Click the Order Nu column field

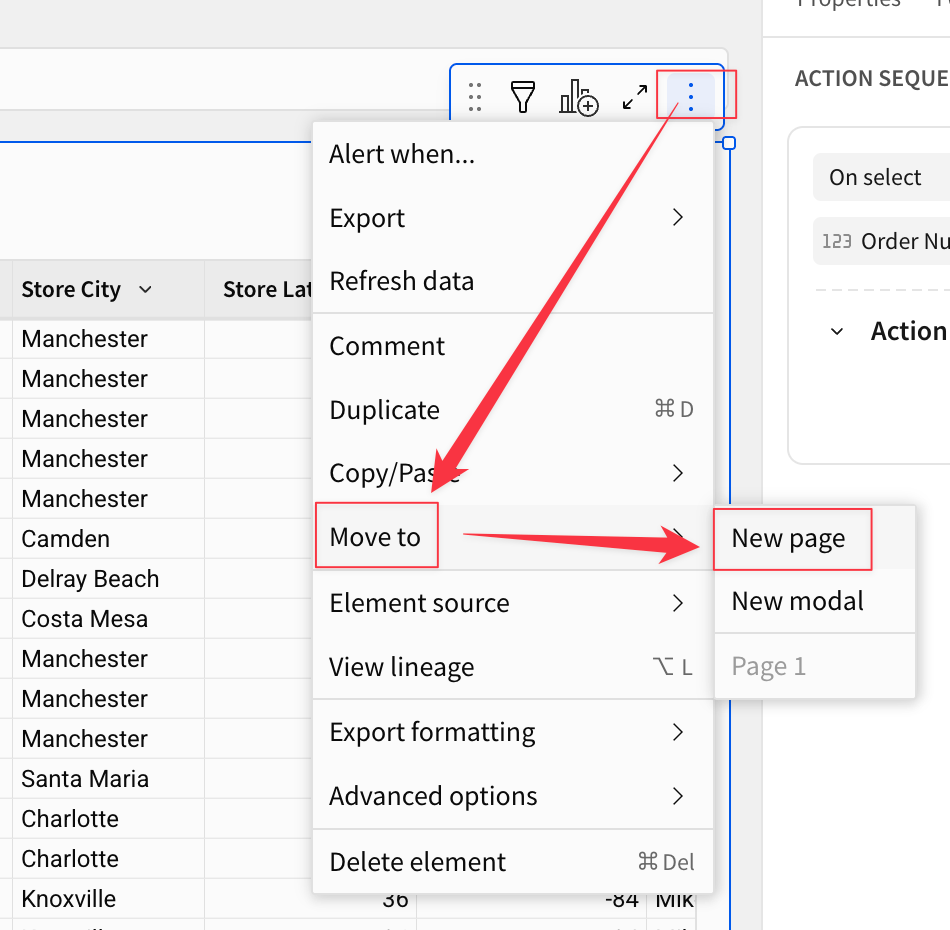coord(882,241)
